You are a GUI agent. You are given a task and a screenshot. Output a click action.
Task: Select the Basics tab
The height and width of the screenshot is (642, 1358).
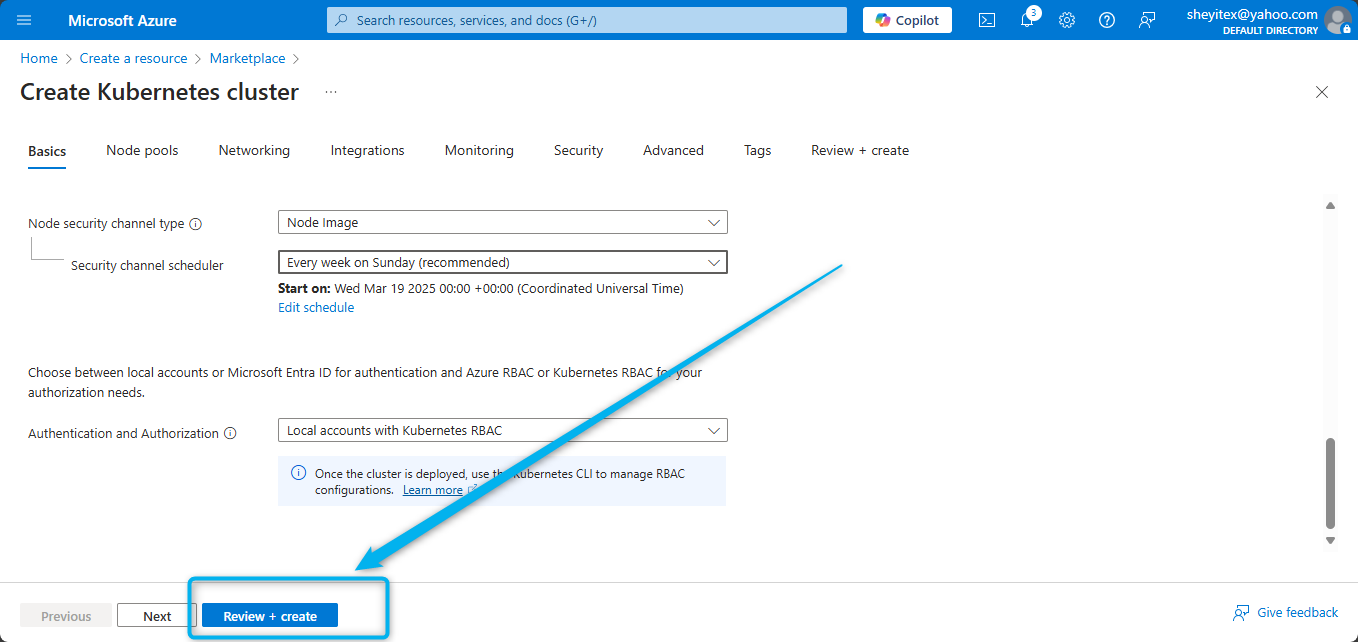point(47,151)
